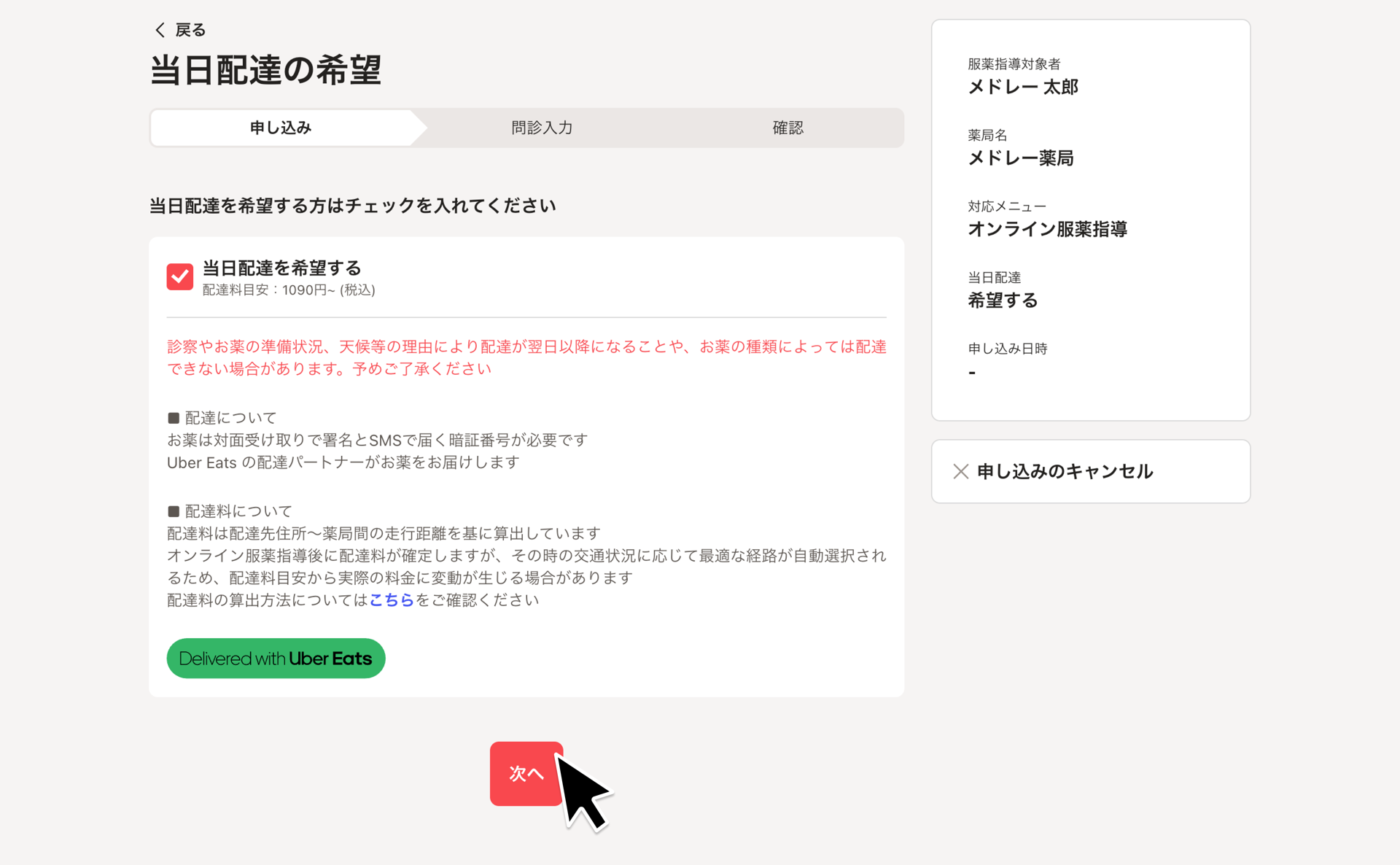Click the 希望する same-day delivery status
This screenshot has width=1400, height=865.
pos(1003,300)
